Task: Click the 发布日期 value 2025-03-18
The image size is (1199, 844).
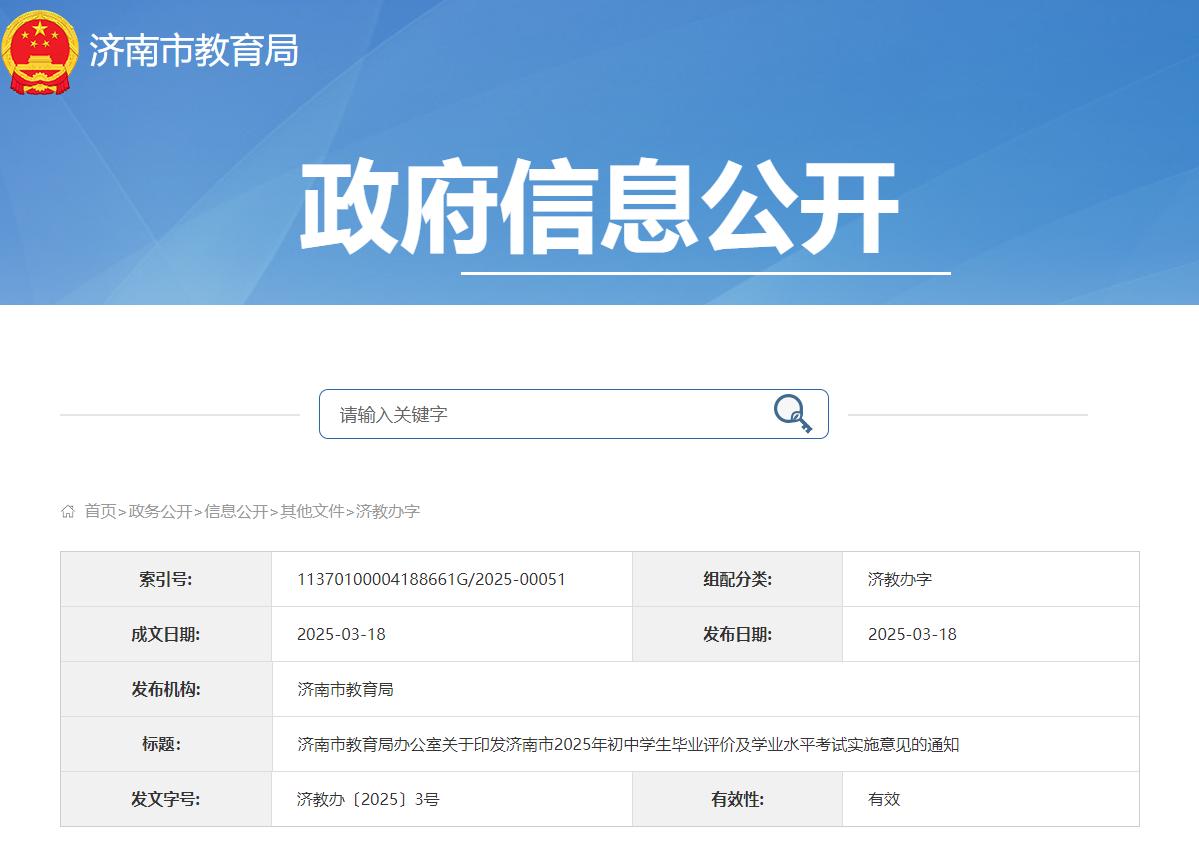Action: click(912, 635)
